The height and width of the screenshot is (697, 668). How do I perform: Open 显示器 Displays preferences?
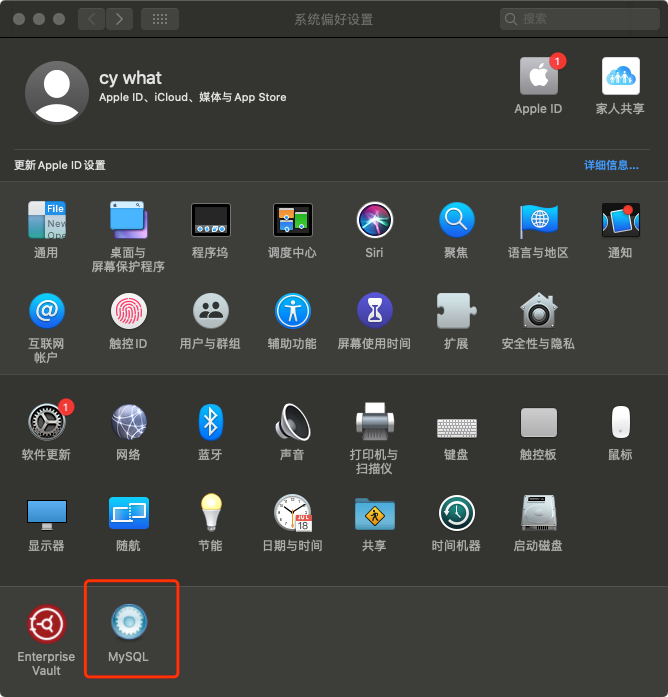[x=46, y=514]
